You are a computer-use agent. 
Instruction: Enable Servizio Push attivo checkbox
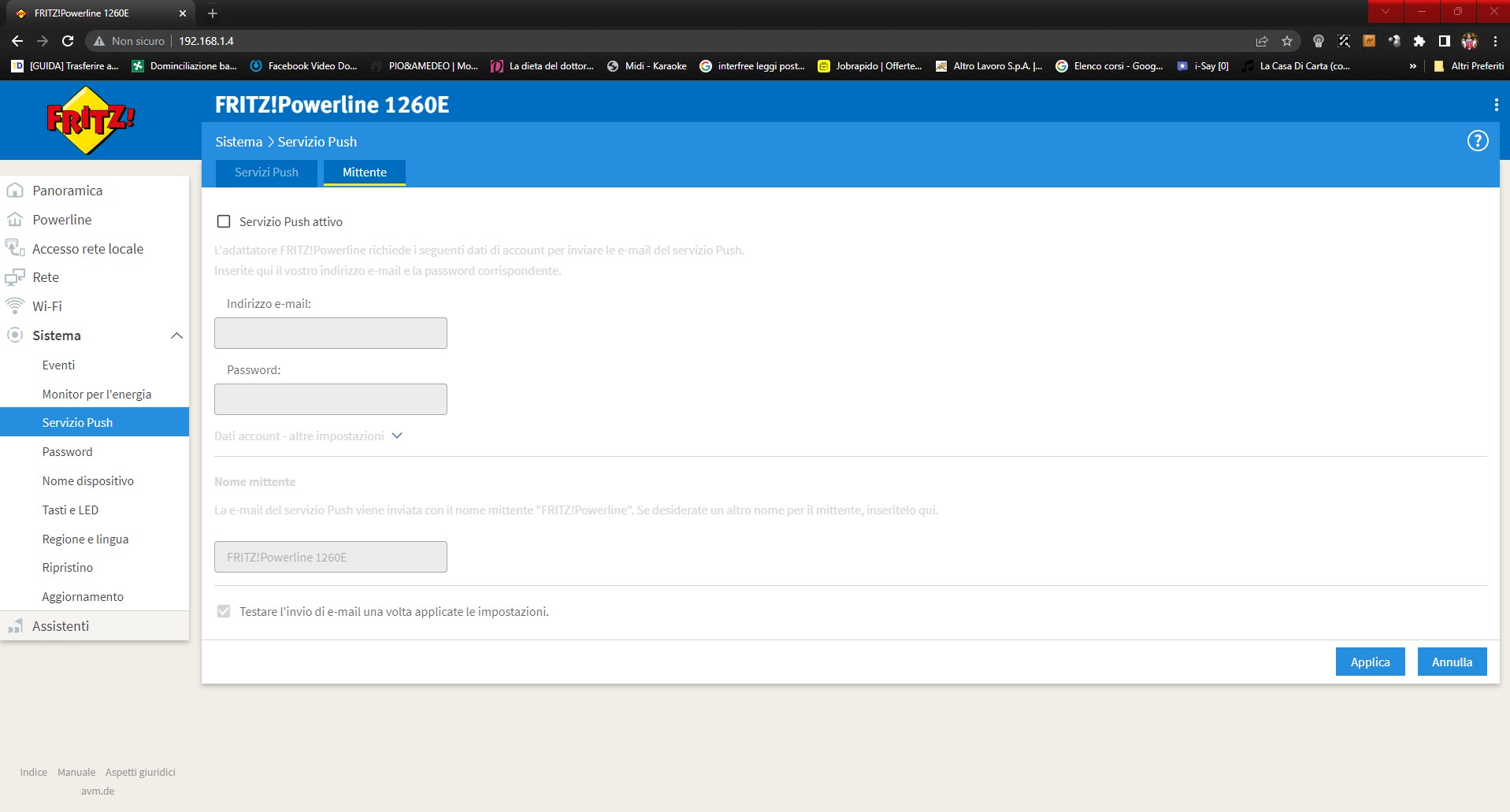click(x=224, y=221)
